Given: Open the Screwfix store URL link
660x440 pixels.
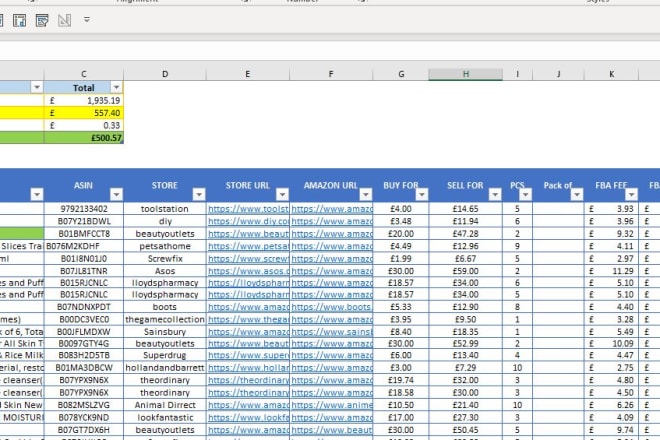Looking at the screenshot, I should click(x=248, y=259).
